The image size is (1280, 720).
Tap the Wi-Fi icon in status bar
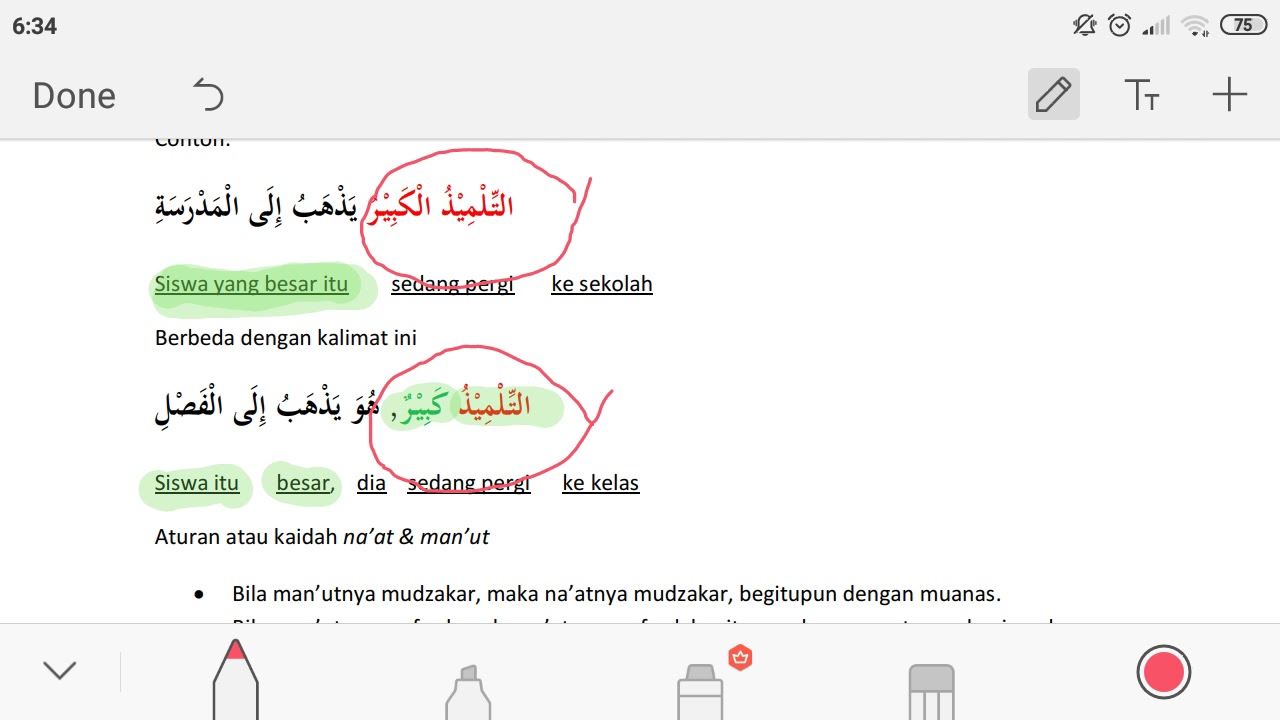(x=1195, y=26)
